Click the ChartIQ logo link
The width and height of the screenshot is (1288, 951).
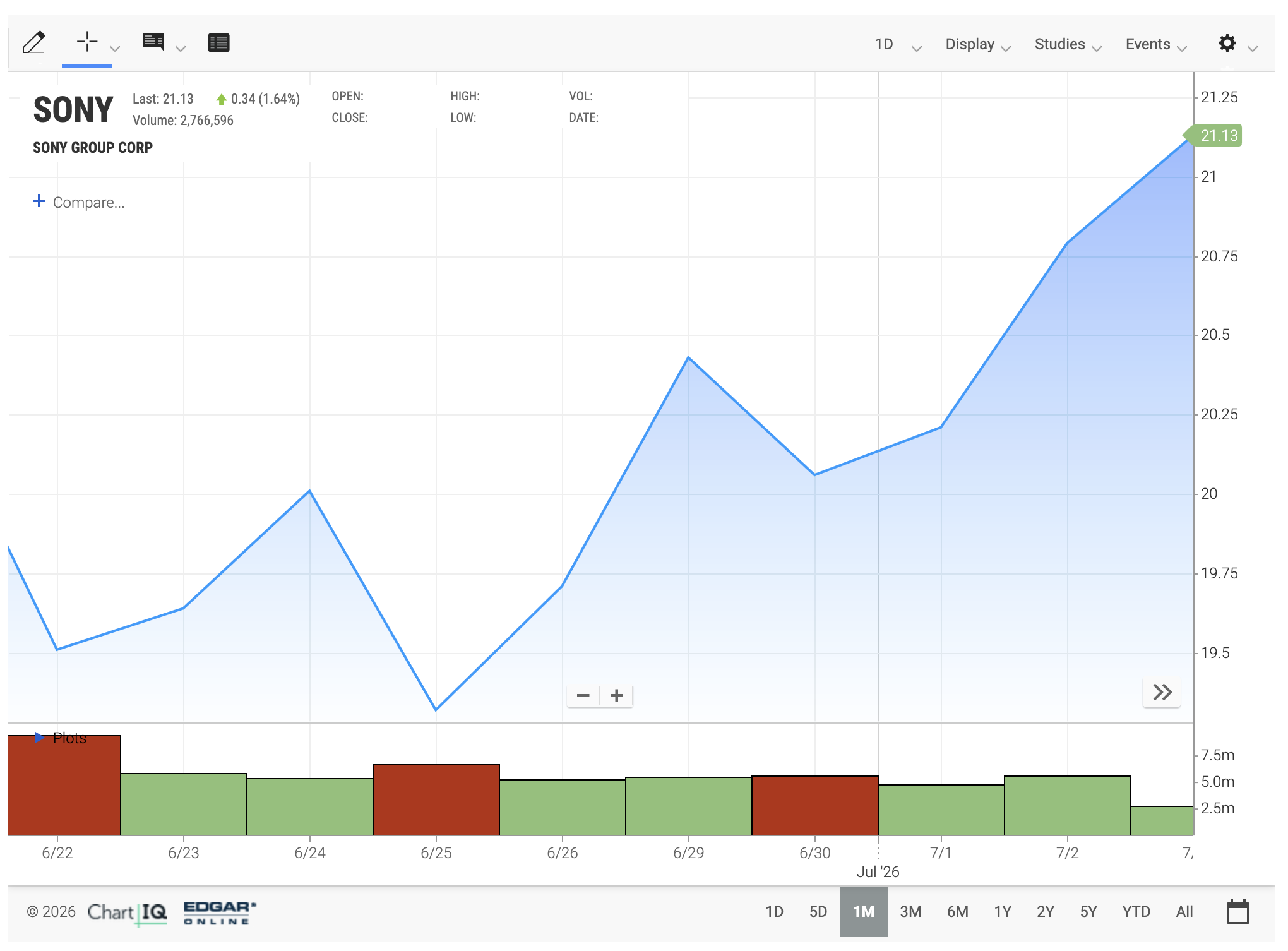(127, 912)
